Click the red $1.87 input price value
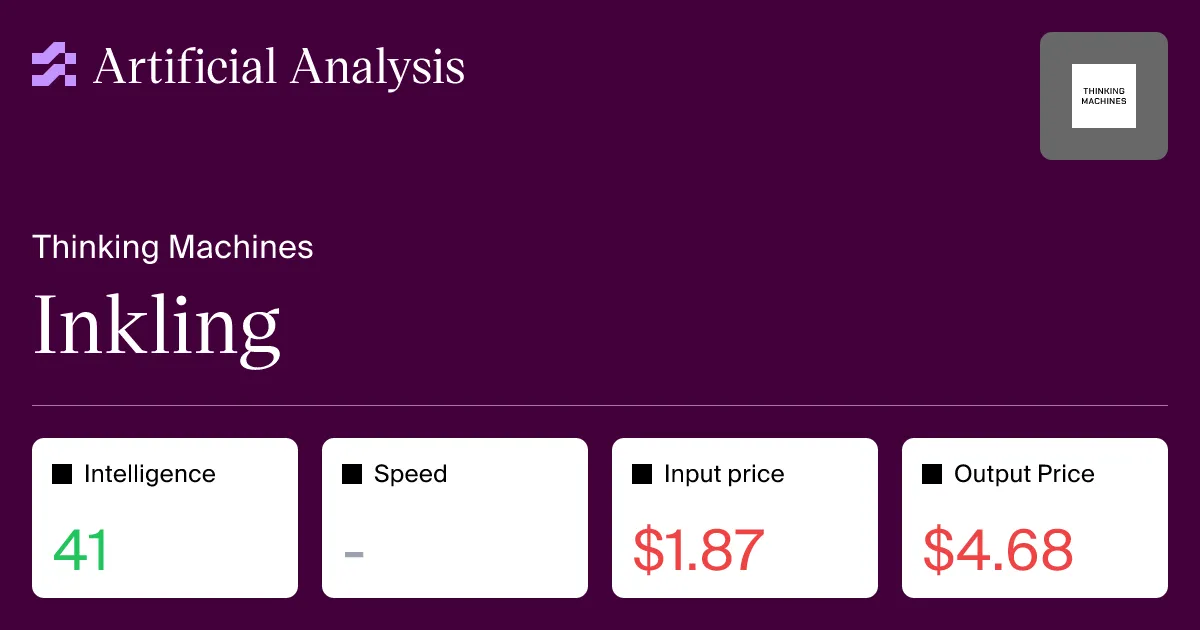The image size is (1200, 630). (x=699, y=550)
